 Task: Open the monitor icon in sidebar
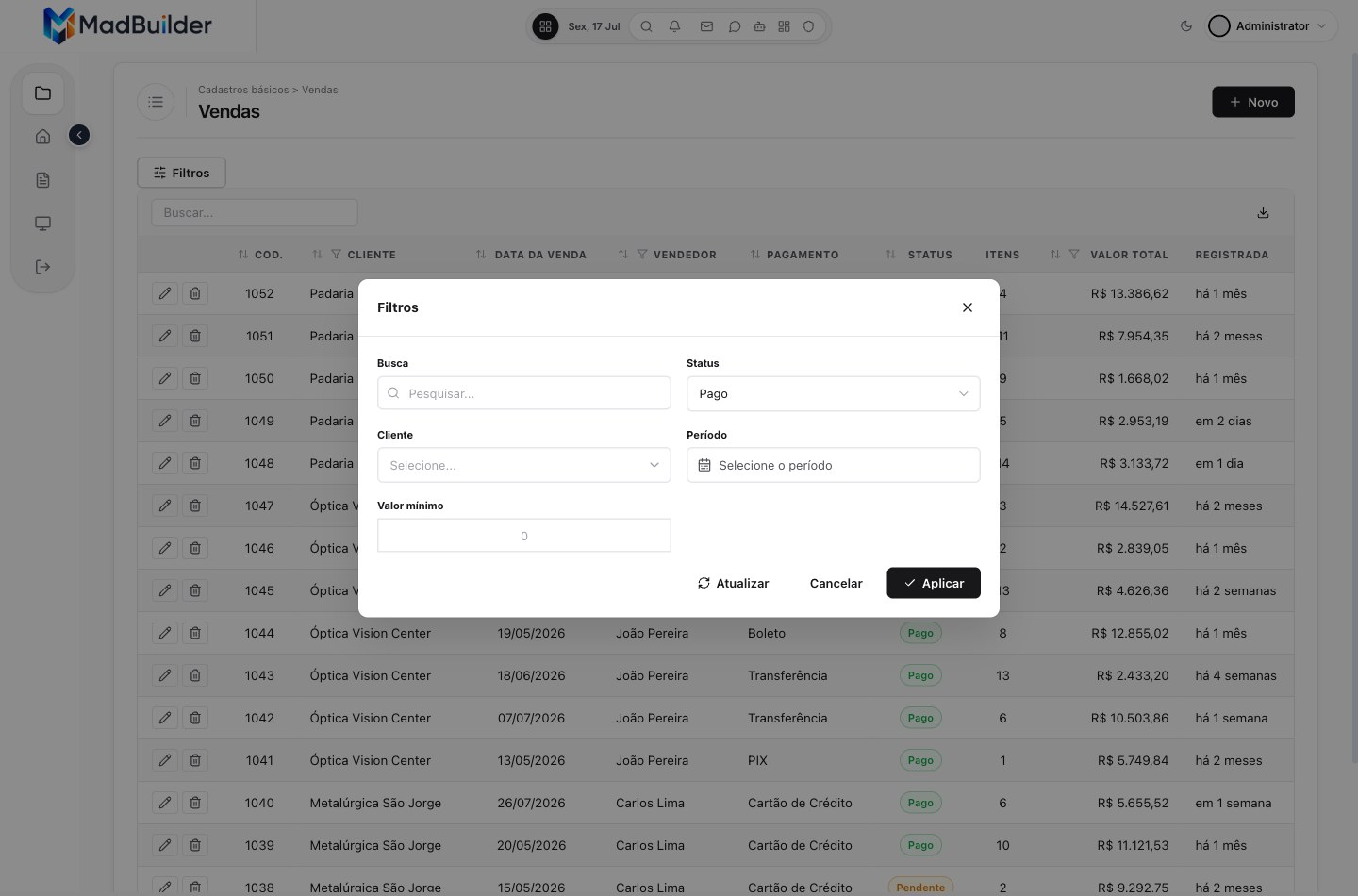pyautogui.click(x=42, y=224)
